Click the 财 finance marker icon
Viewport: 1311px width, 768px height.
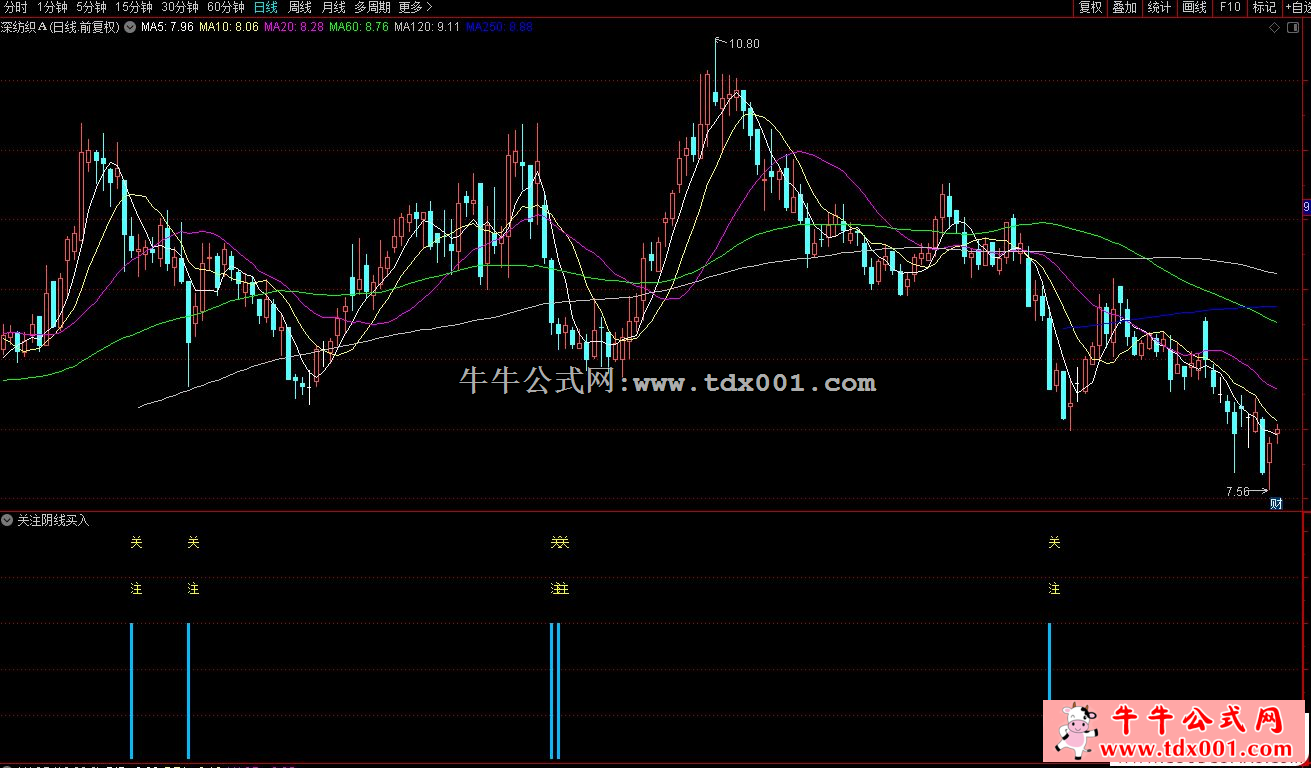click(x=1276, y=503)
